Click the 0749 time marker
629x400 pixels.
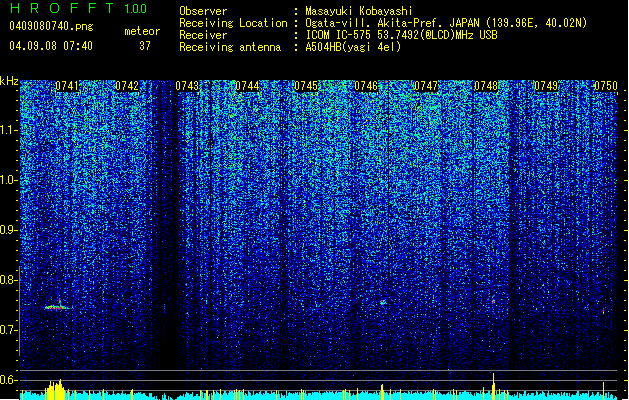pyautogui.click(x=546, y=86)
